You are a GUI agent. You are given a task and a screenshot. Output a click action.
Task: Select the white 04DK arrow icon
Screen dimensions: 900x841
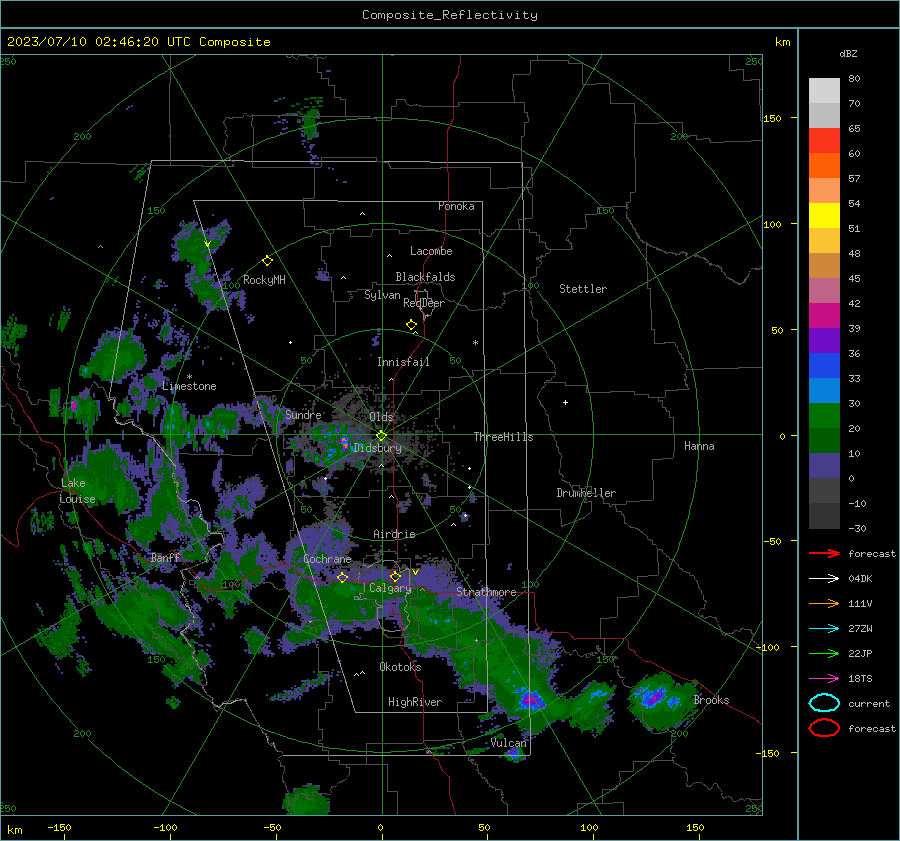point(824,579)
